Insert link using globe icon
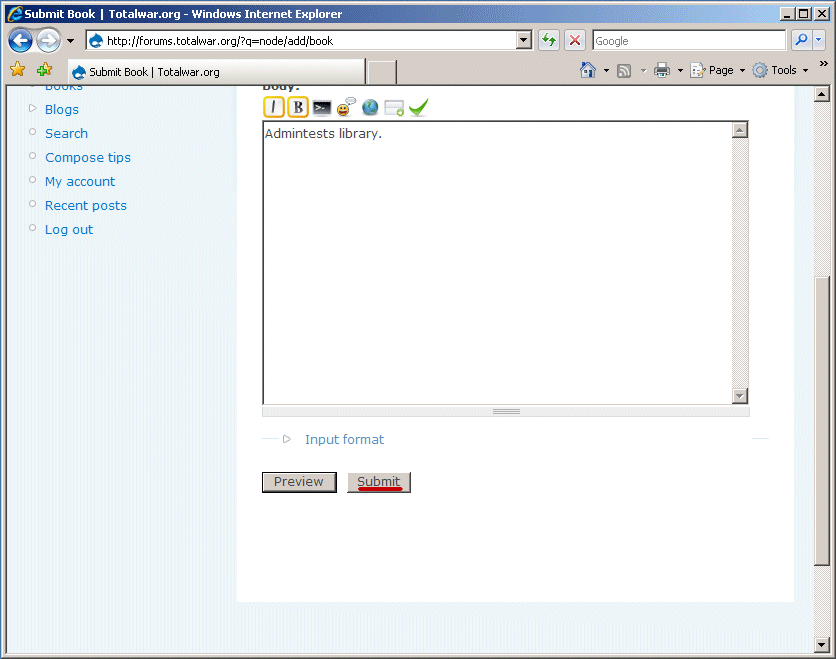Screen dimensions: 836x659 click(370, 108)
